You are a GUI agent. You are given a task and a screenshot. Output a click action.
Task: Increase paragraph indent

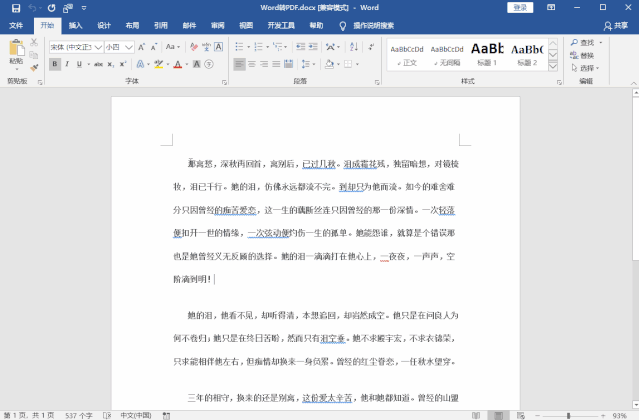(x=313, y=47)
